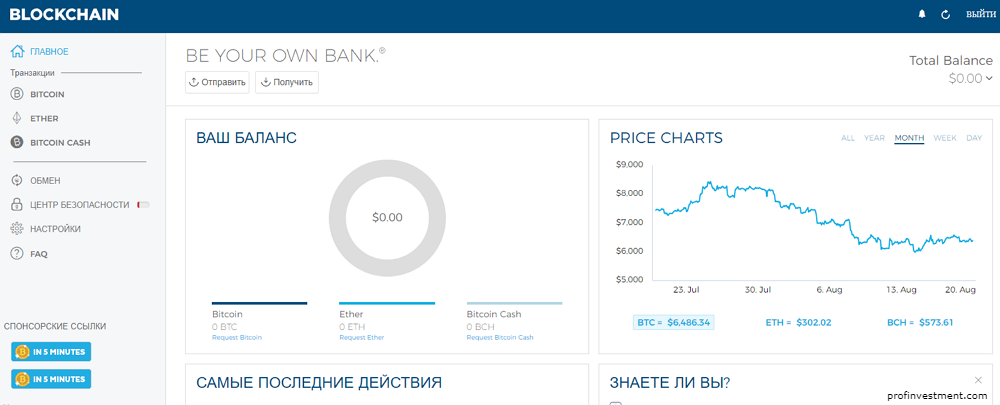Switch price chart to WEEK
1000x405 pixels.
(945, 138)
